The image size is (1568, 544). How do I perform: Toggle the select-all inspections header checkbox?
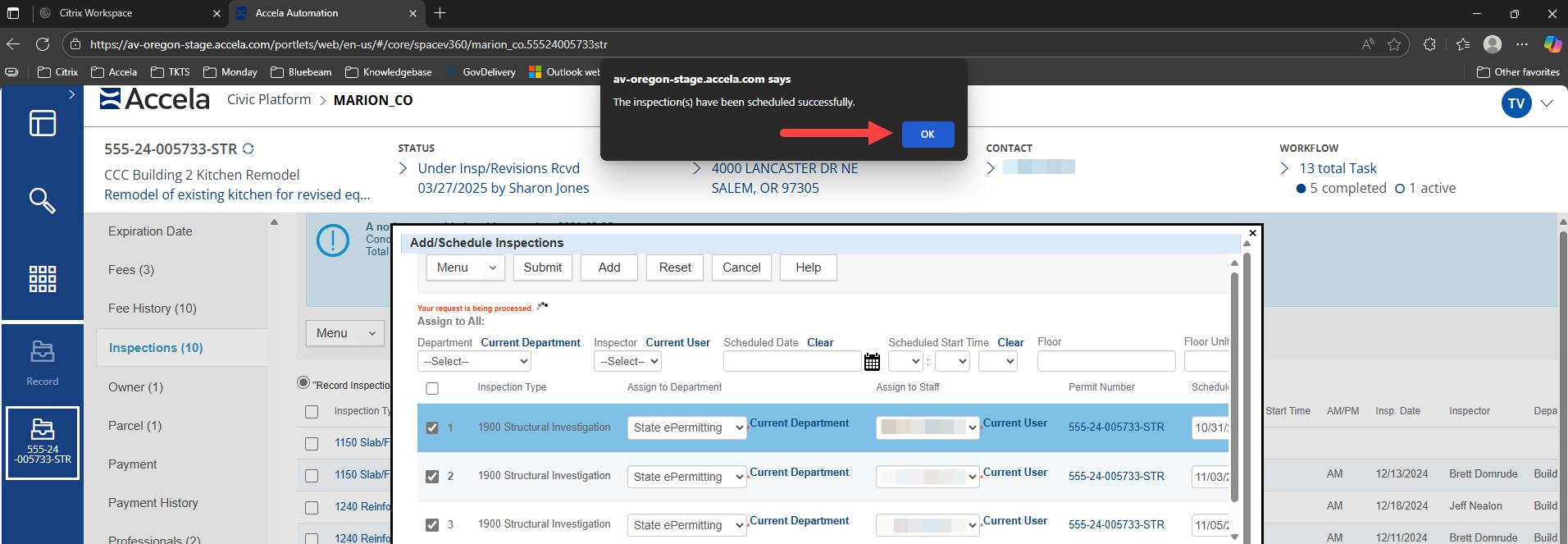point(432,388)
